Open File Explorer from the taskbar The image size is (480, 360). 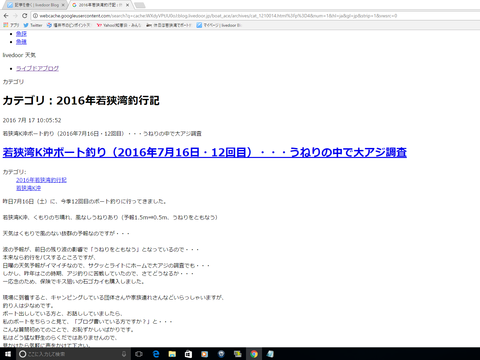pos(172,354)
